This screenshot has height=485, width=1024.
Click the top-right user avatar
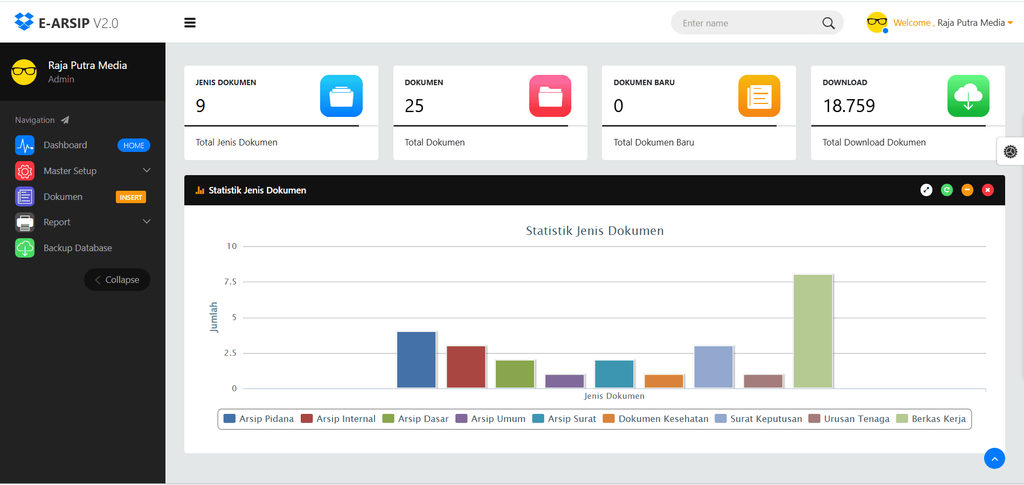[x=877, y=23]
